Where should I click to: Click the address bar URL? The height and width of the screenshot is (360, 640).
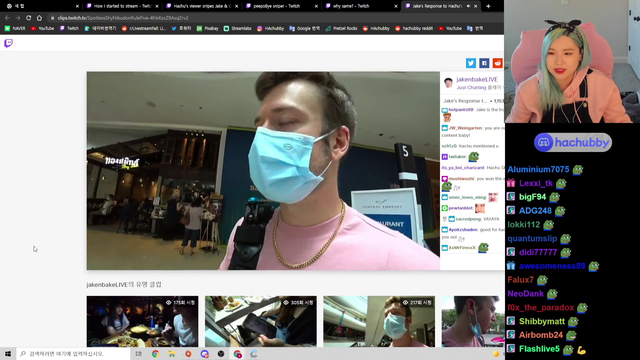pyautogui.click(x=123, y=18)
